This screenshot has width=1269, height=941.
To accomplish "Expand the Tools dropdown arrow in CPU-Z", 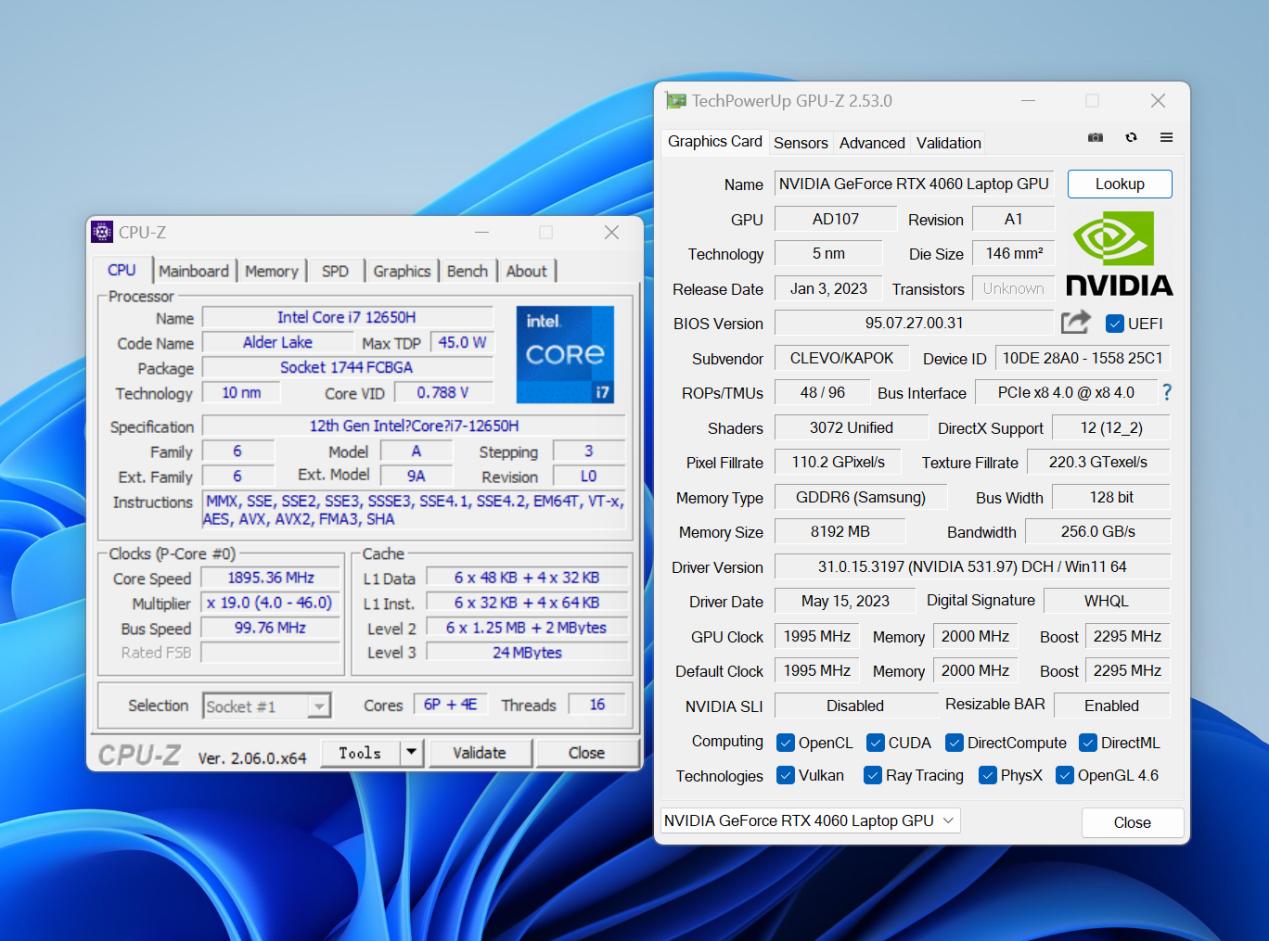I will pyautogui.click(x=412, y=753).
